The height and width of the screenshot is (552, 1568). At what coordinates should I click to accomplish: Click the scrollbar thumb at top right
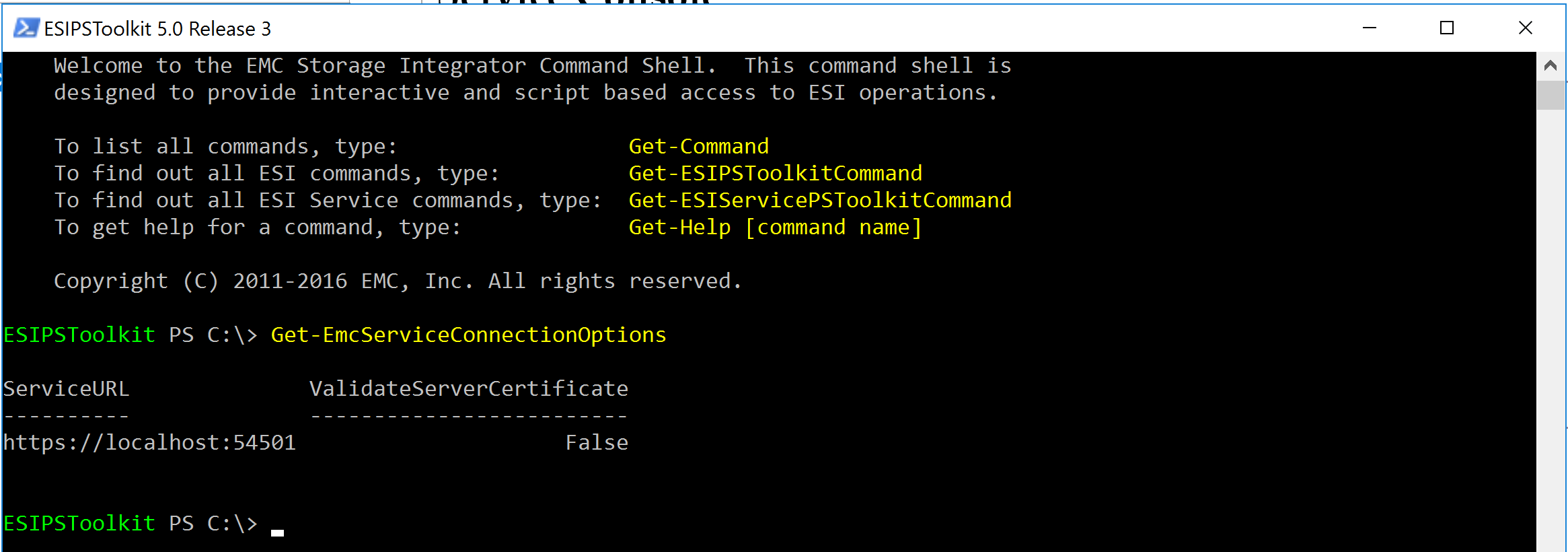(1551, 94)
